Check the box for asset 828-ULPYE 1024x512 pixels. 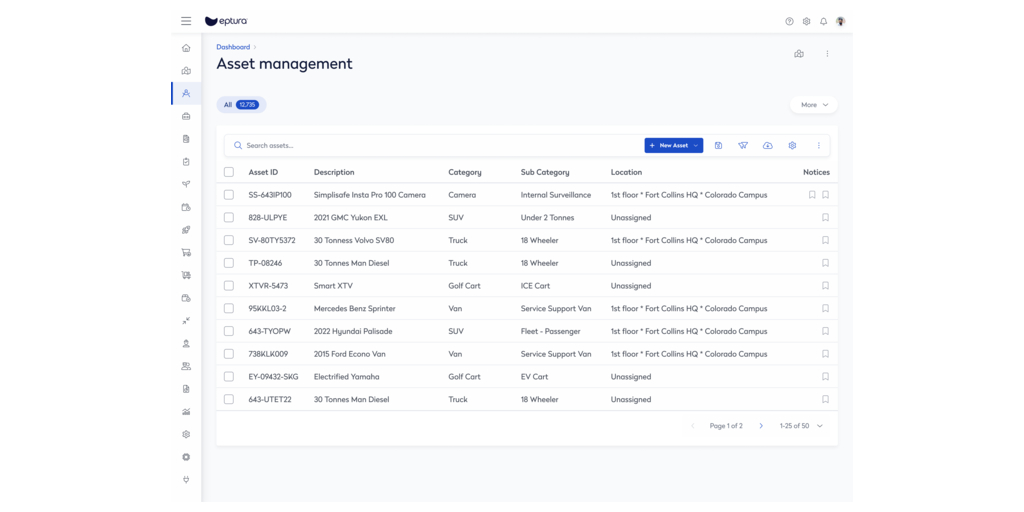coord(229,218)
